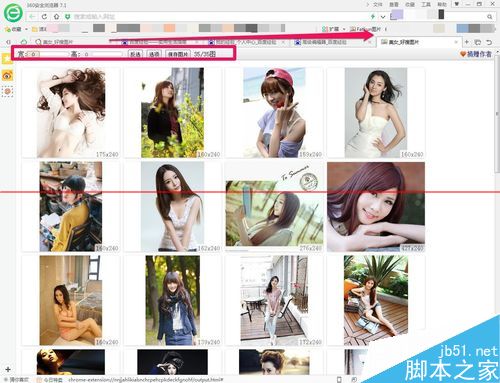The height and width of the screenshot is (383, 500).
Task: Click the Fatkun图片 extension button
Action: pos(365,29)
